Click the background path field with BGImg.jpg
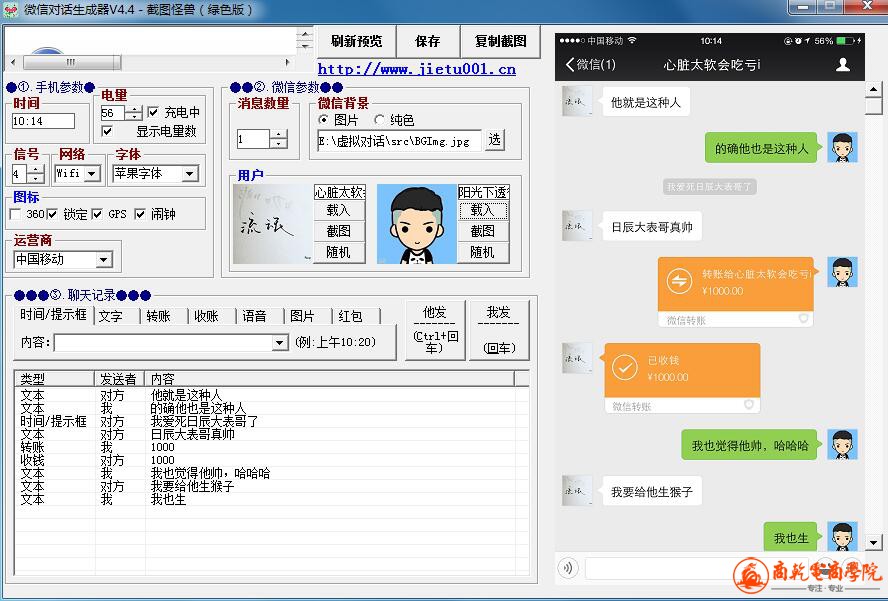 coord(399,141)
